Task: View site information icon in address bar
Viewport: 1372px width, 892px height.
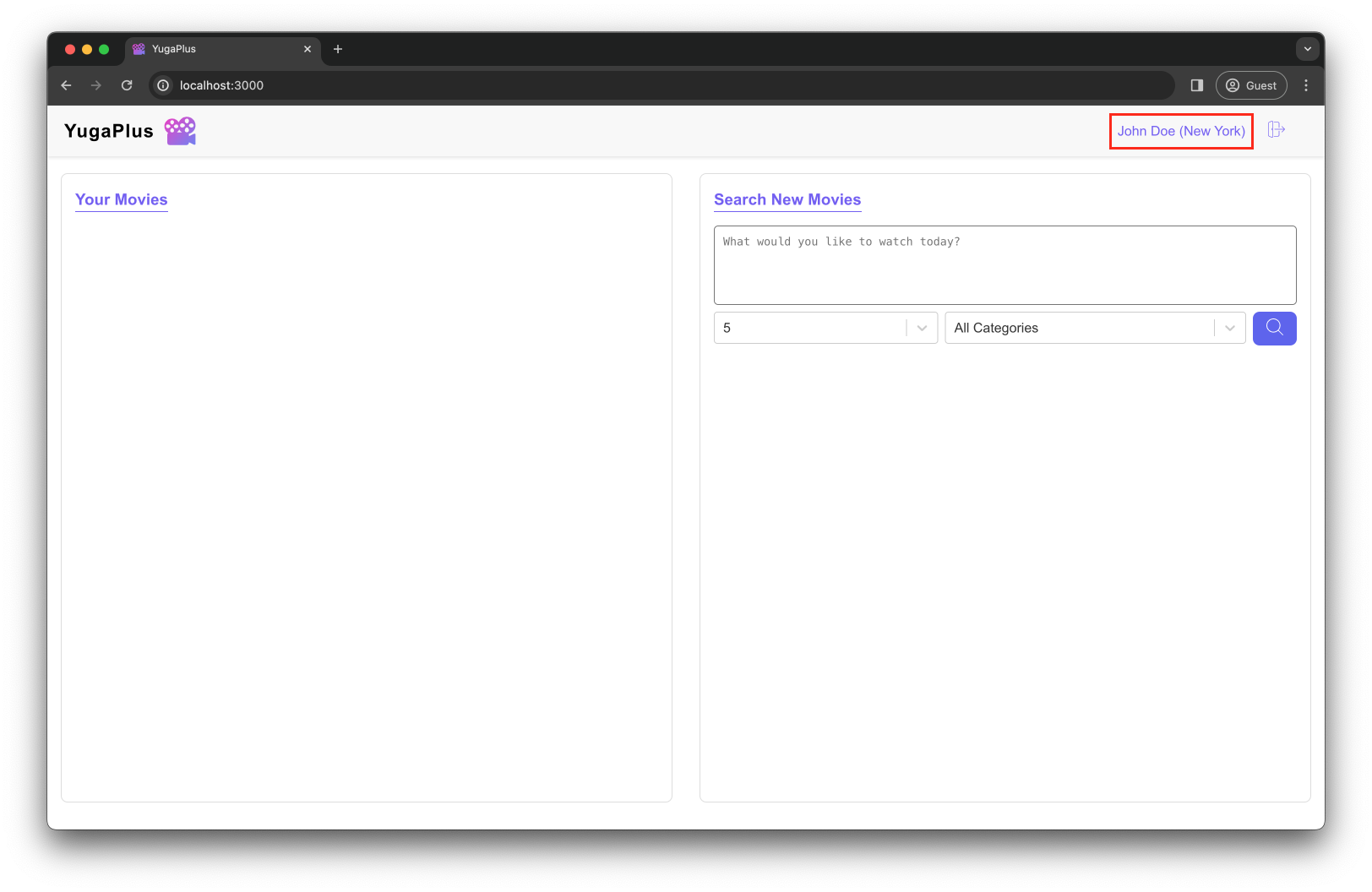Action: (x=163, y=85)
